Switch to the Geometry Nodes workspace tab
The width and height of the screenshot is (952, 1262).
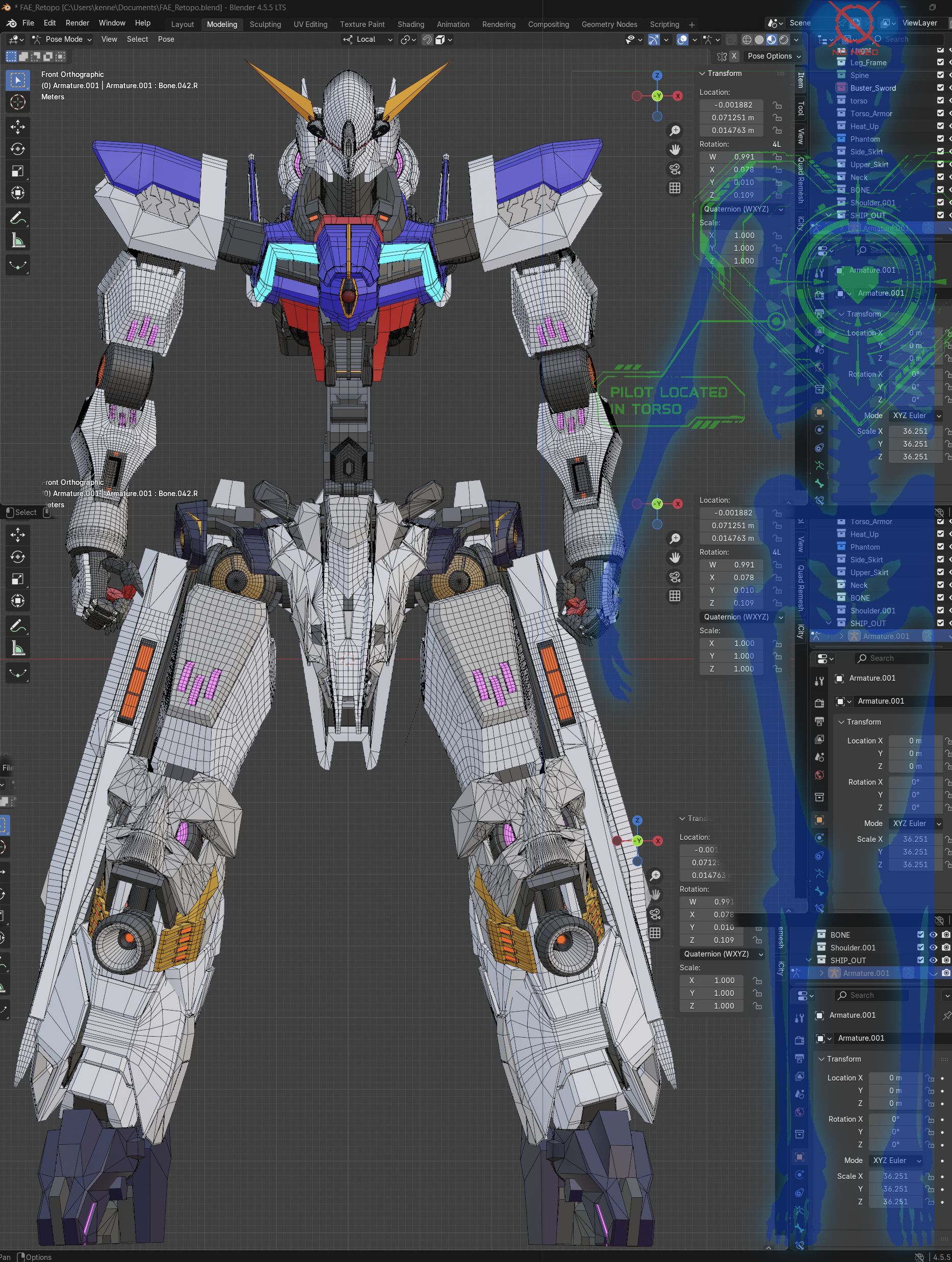[609, 24]
